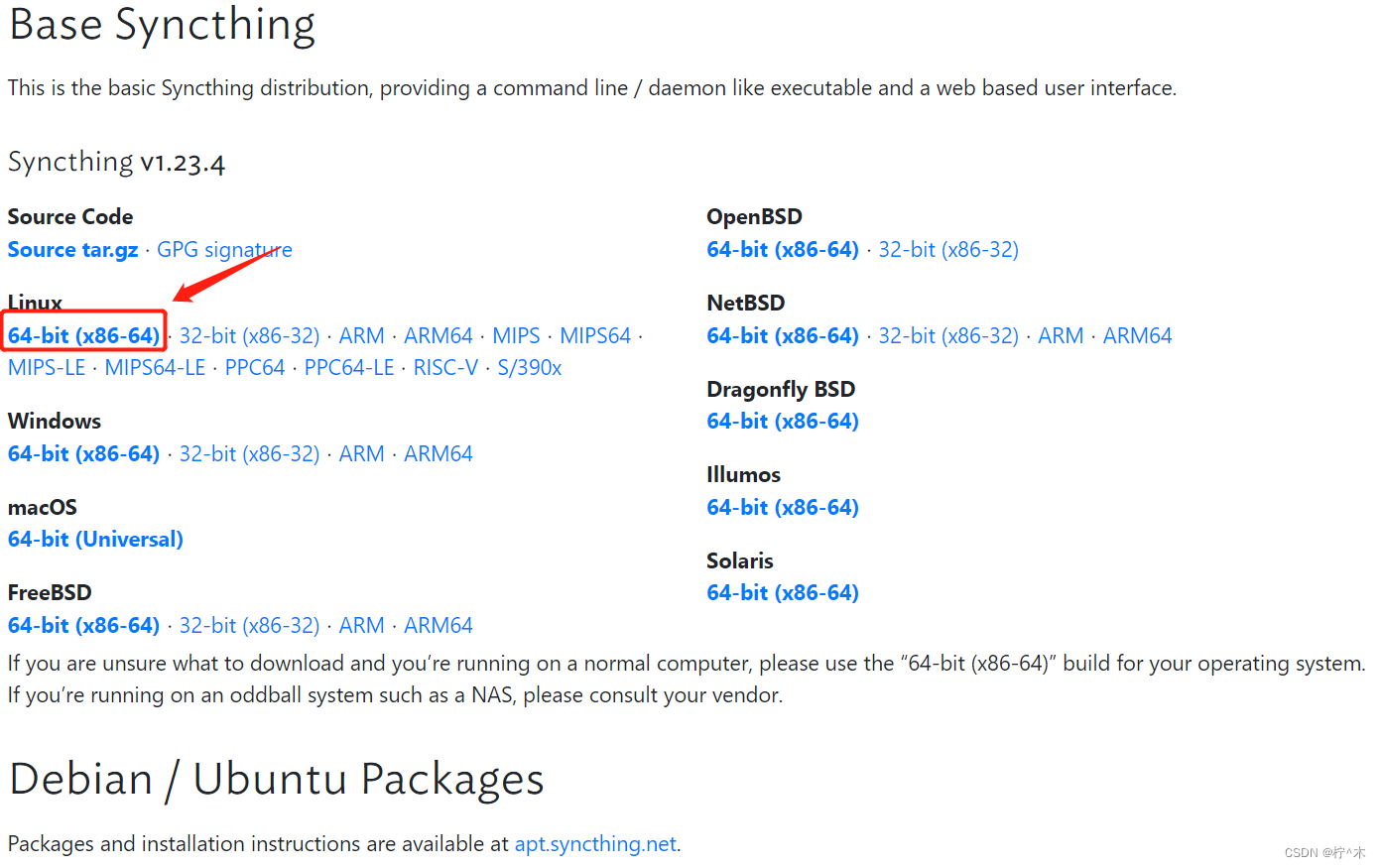Viewport: 1381px width, 868px height.
Task: Download Windows 64-bit (x86-64) build
Action: pos(83,454)
